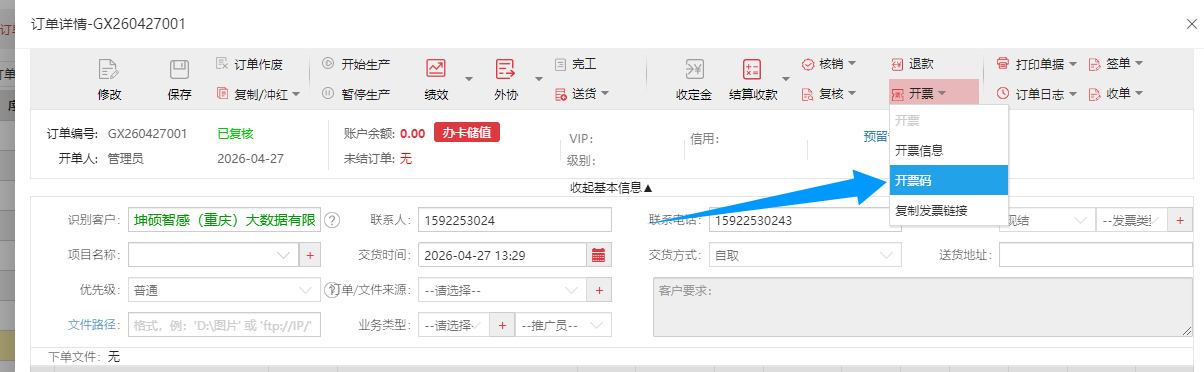1204x372 pixels.
Task: Click the 送货地址 address input field
Action: [x=1095, y=255]
